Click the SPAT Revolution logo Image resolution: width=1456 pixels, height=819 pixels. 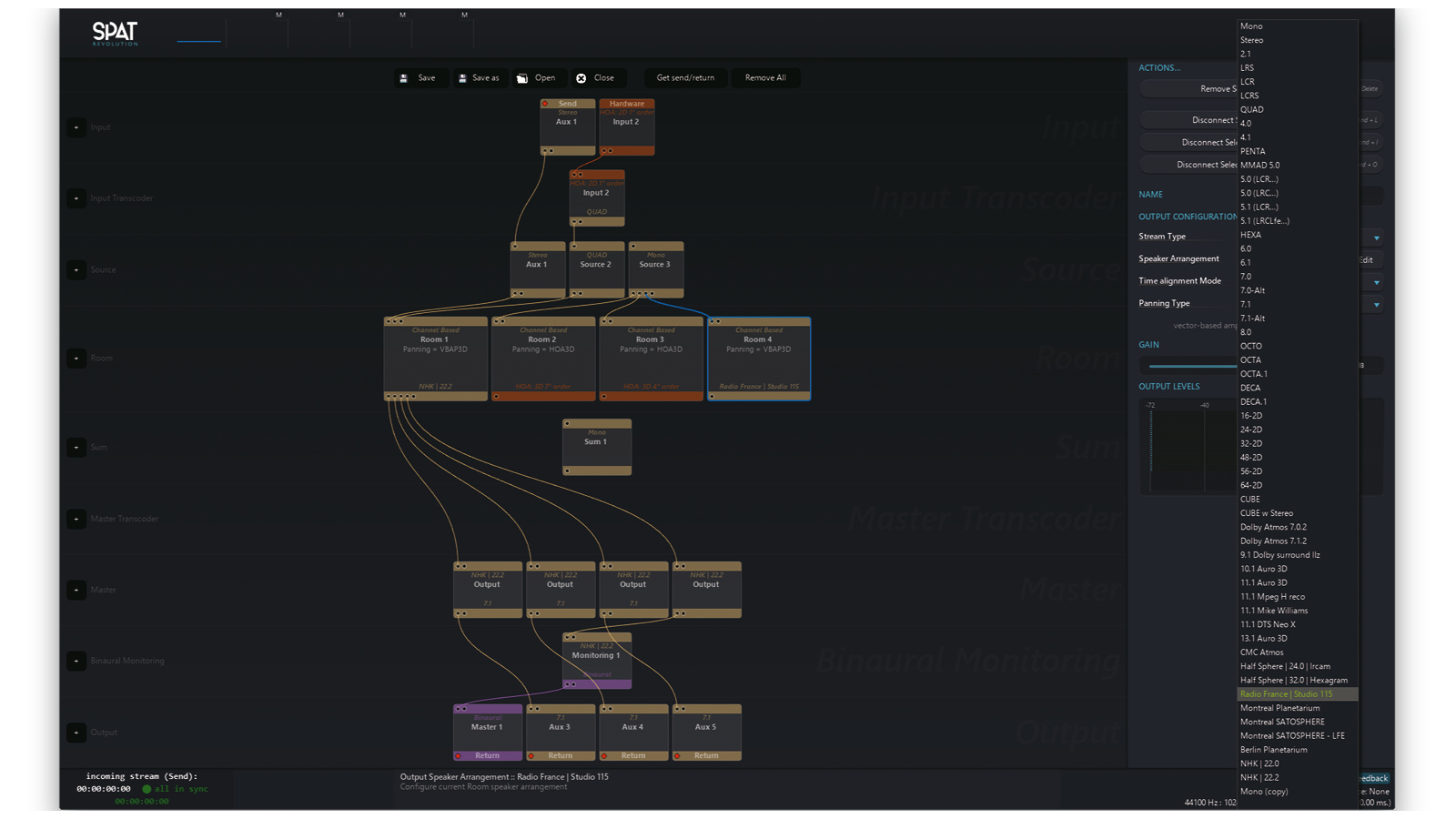[115, 34]
